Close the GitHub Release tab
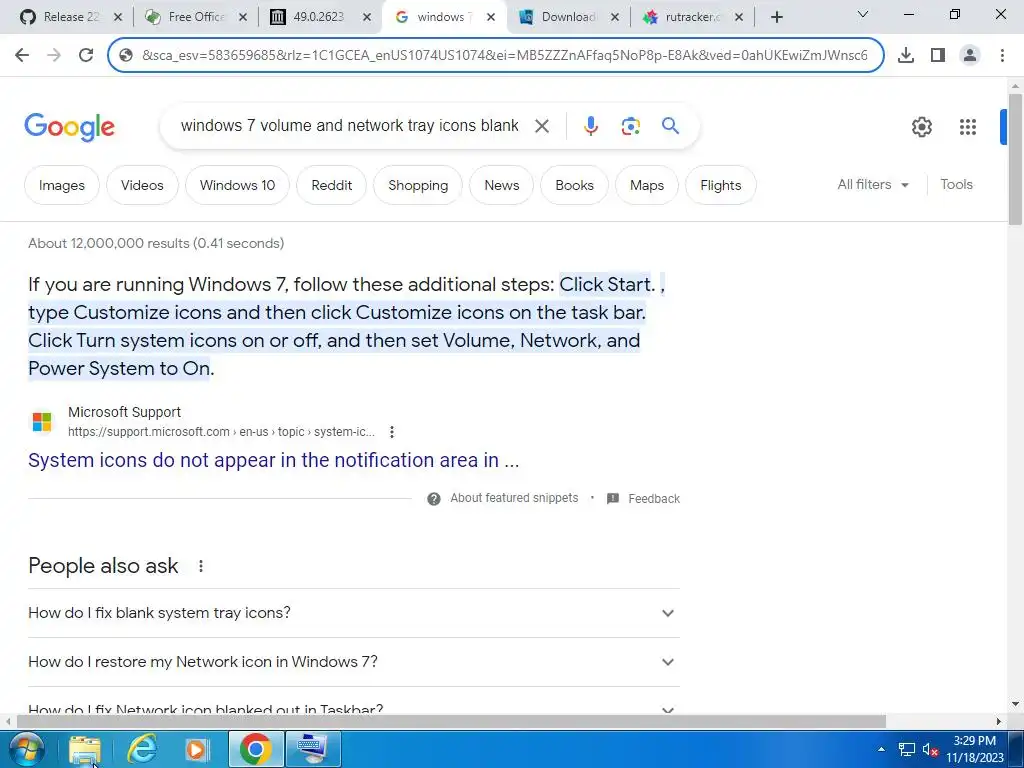1024x768 pixels. click(x=118, y=17)
